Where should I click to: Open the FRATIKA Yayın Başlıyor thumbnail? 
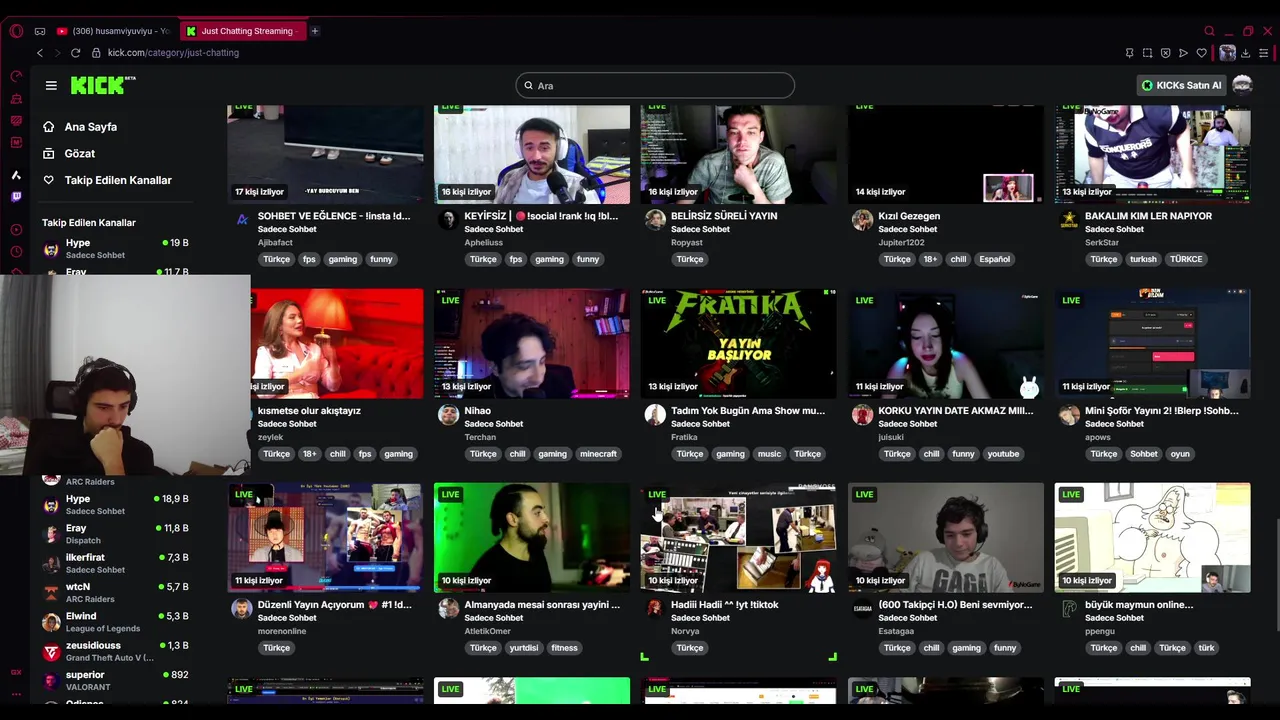[738, 343]
